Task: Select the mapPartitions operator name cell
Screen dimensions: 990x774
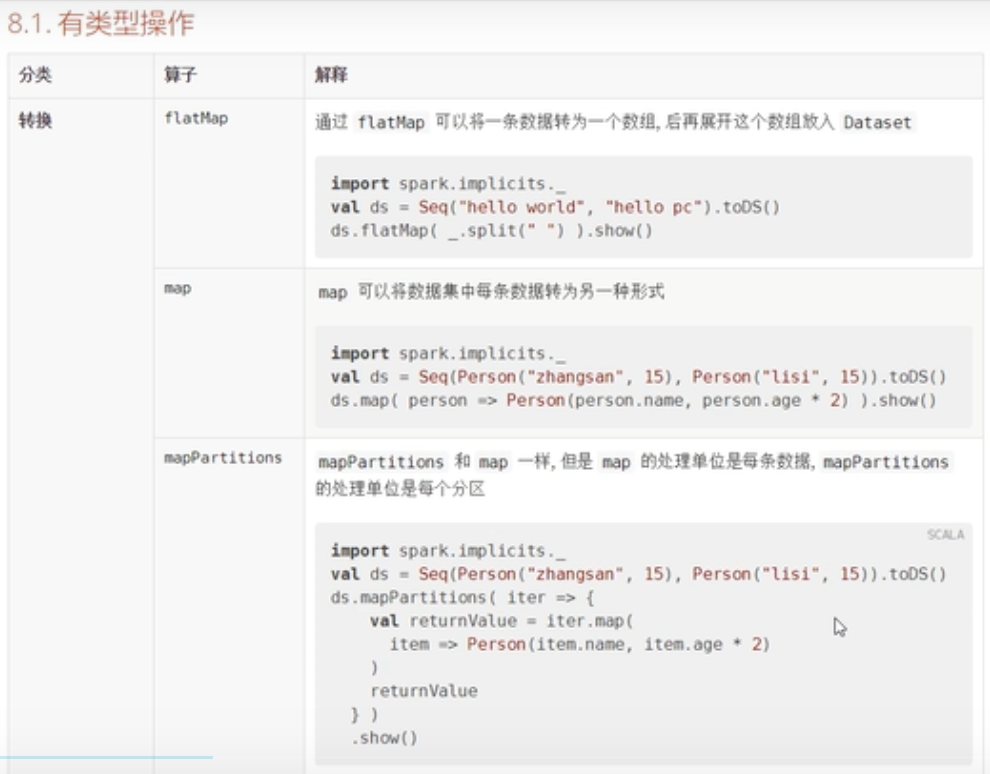Action: (x=223, y=458)
